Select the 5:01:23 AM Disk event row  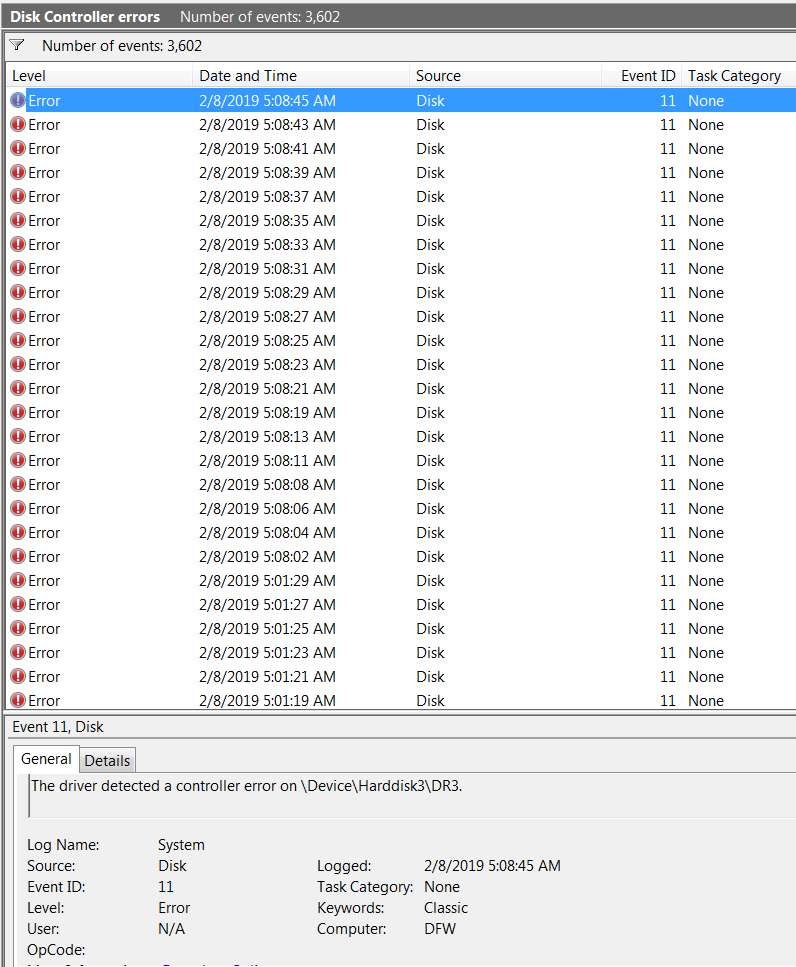(401, 652)
